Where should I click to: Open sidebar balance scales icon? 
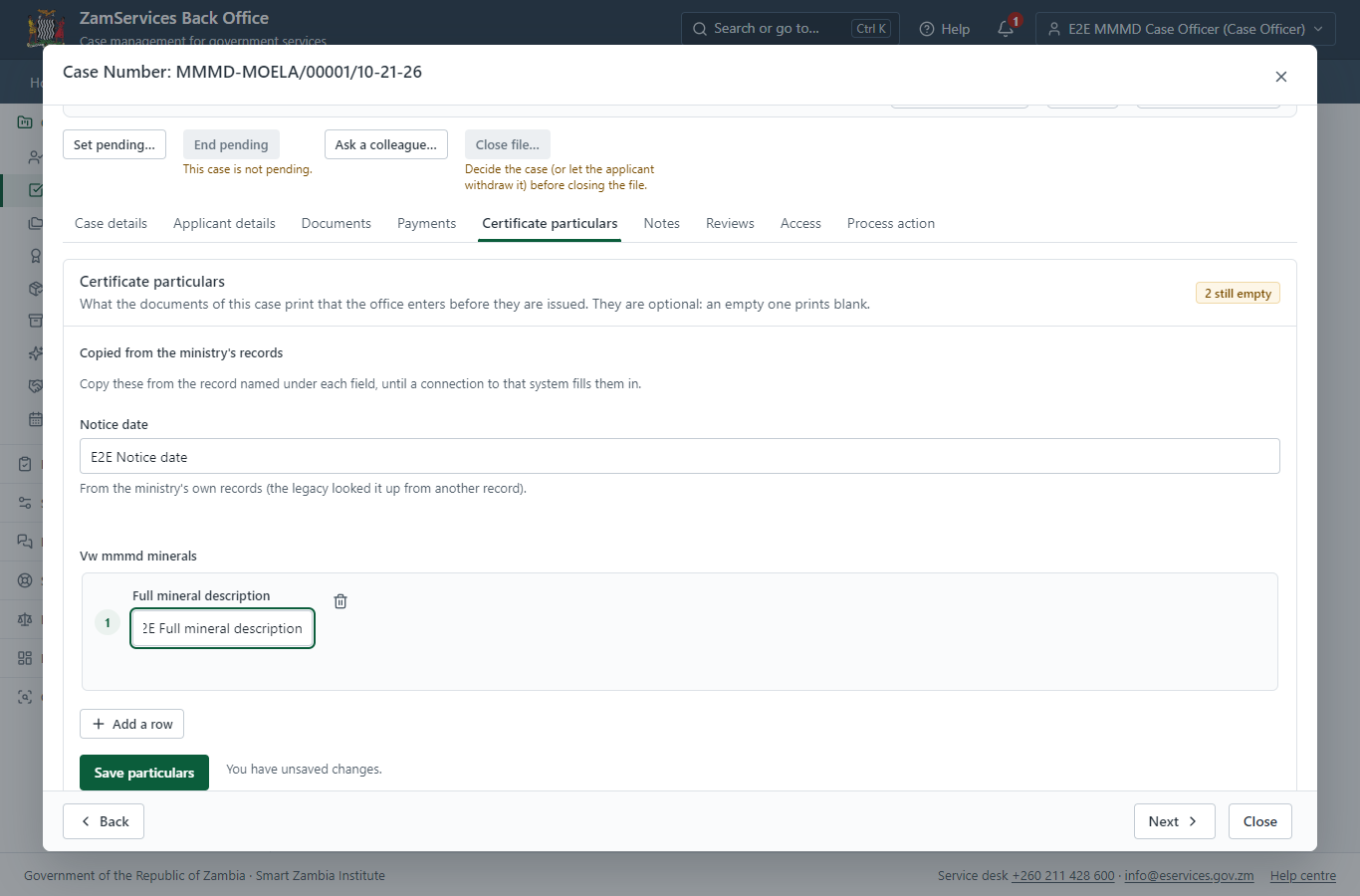point(25,619)
